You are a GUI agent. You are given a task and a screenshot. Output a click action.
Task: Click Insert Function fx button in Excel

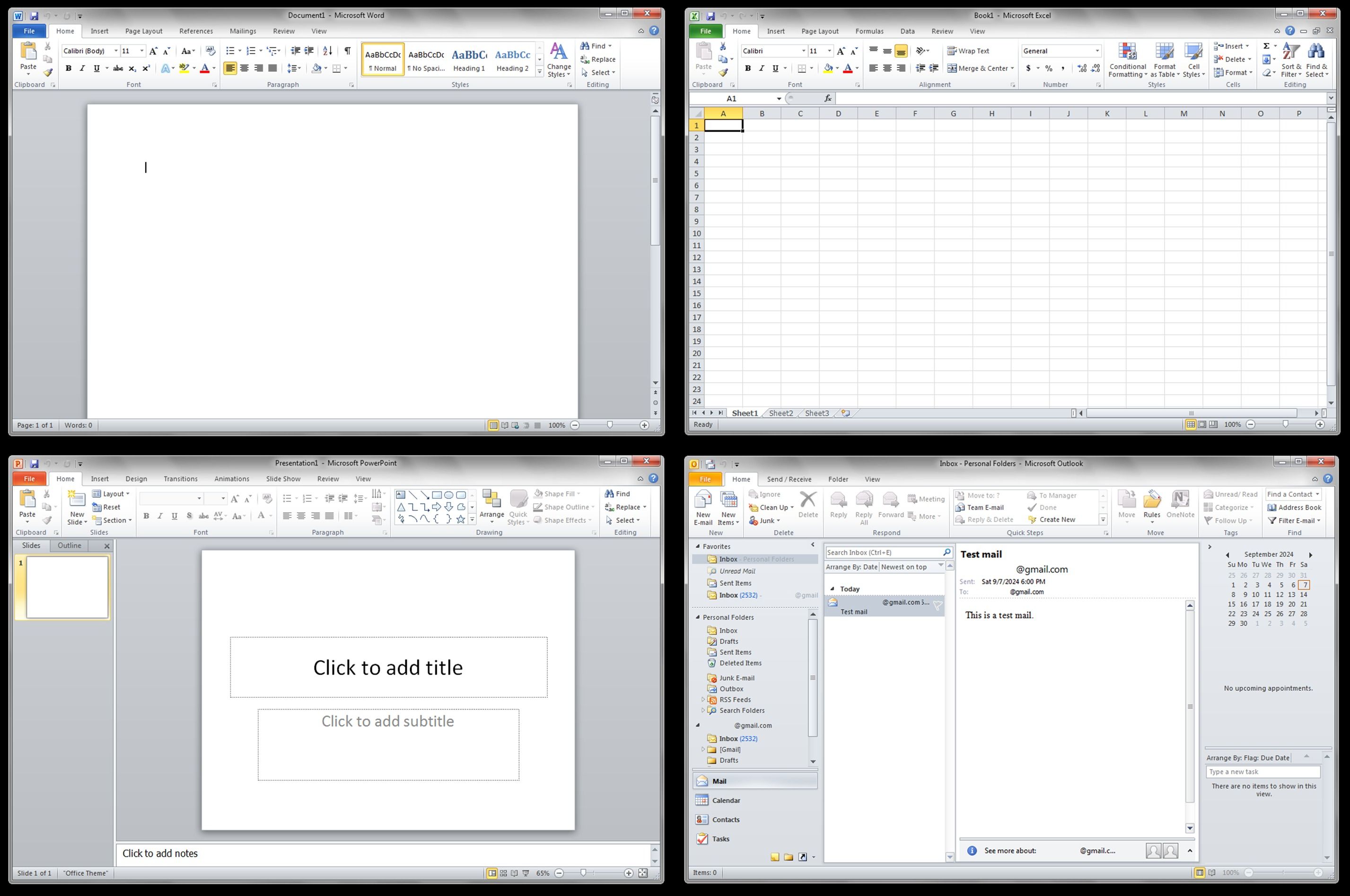828,98
